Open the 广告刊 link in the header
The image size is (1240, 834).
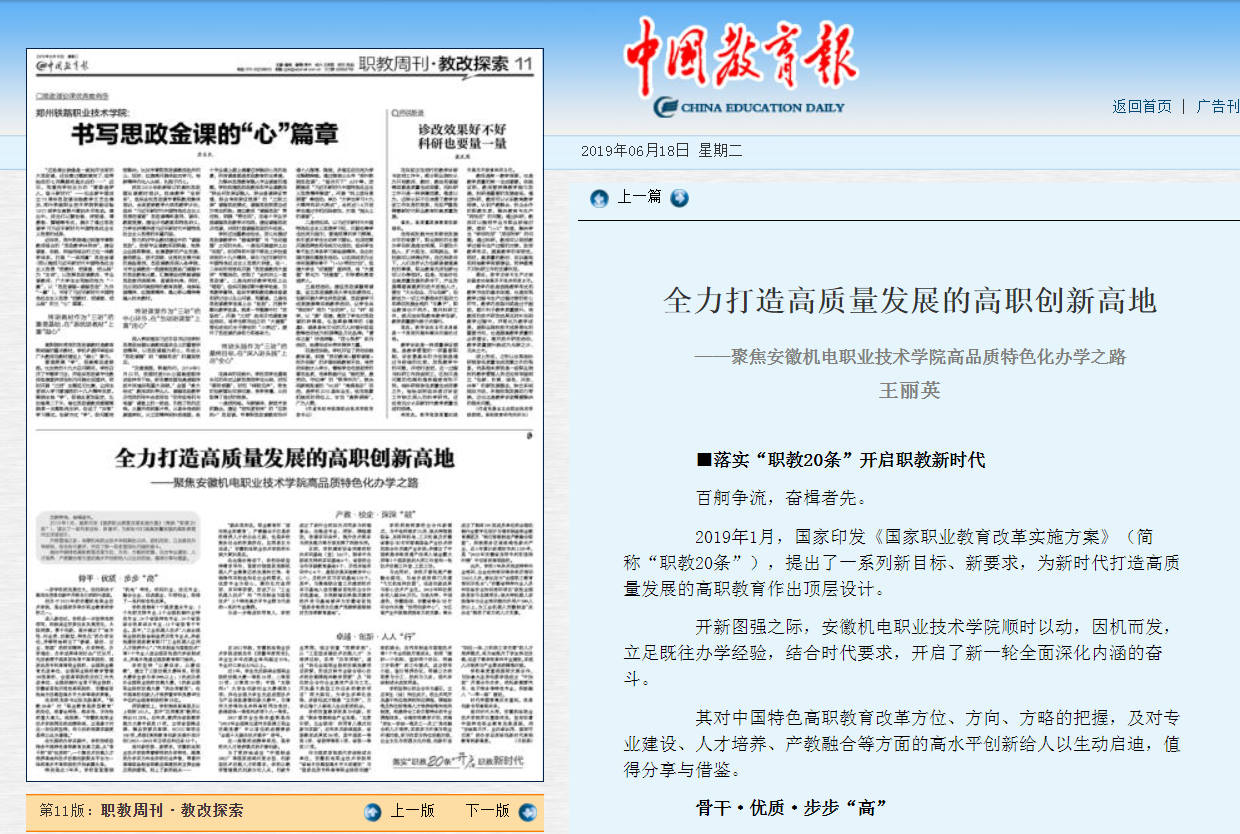(x=1218, y=106)
